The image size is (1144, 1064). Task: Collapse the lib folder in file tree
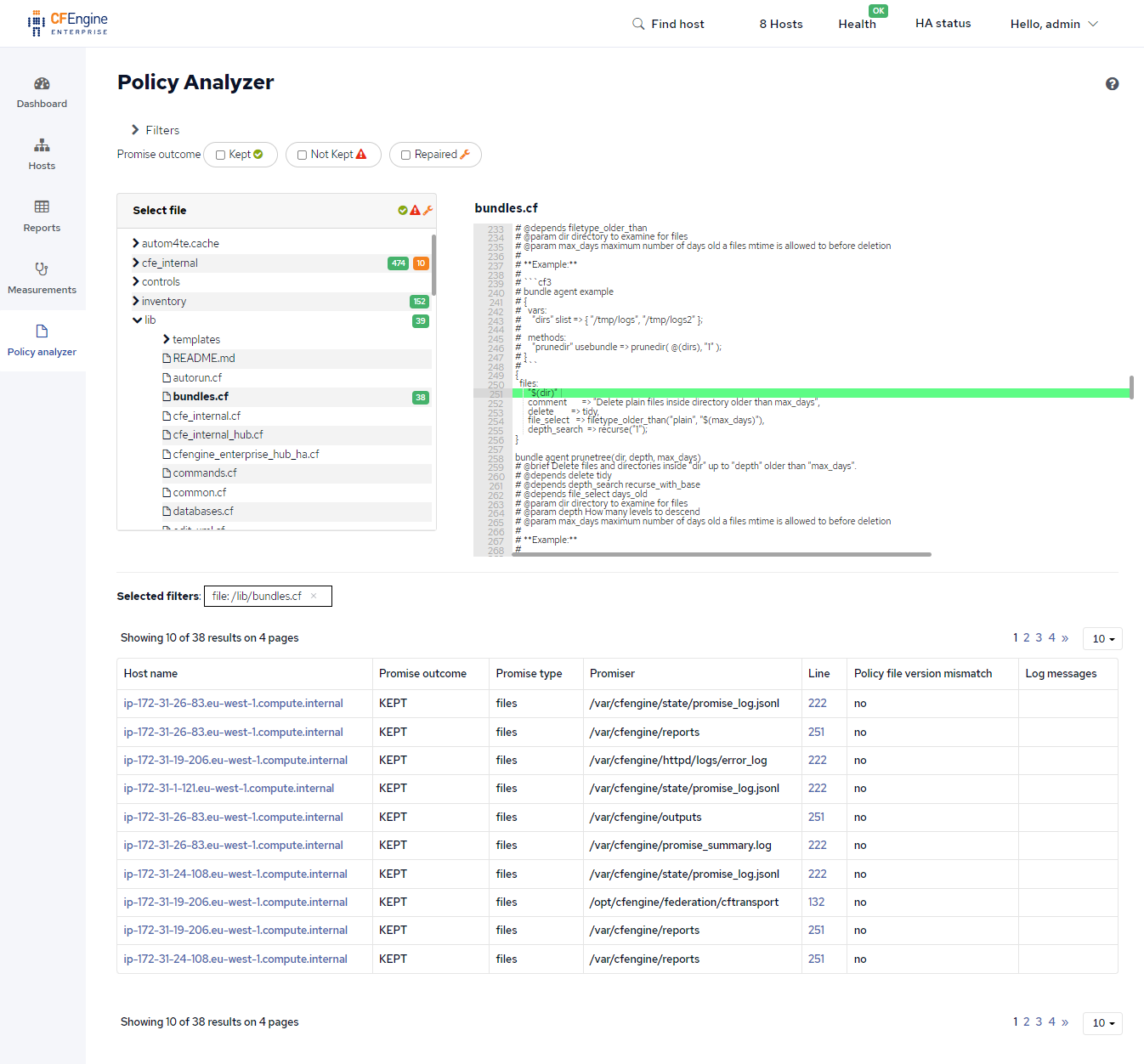[138, 320]
